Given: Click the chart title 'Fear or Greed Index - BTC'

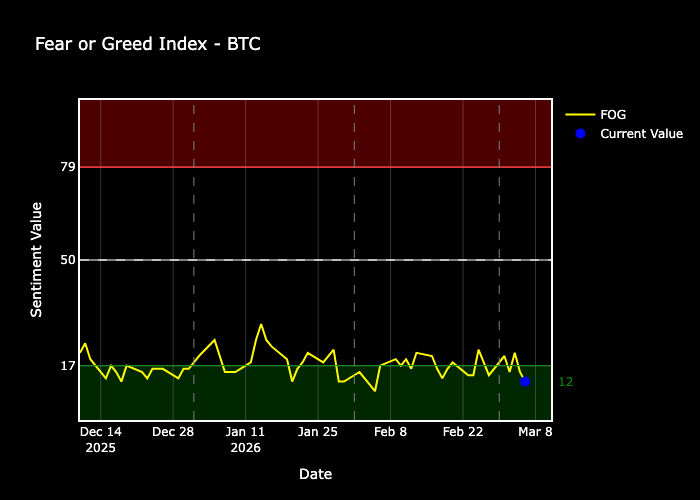Looking at the screenshot, I should click(148, 44).
